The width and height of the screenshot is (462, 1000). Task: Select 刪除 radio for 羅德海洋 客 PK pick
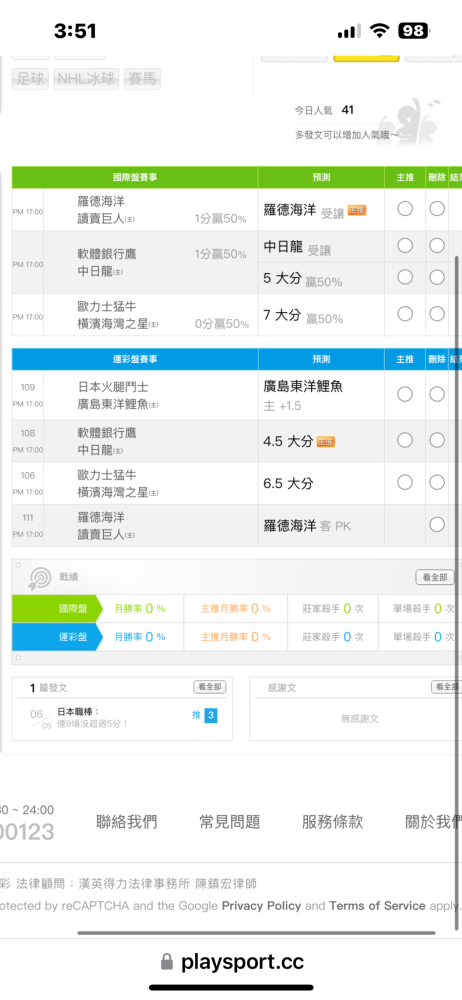click(x=436, y=524)
